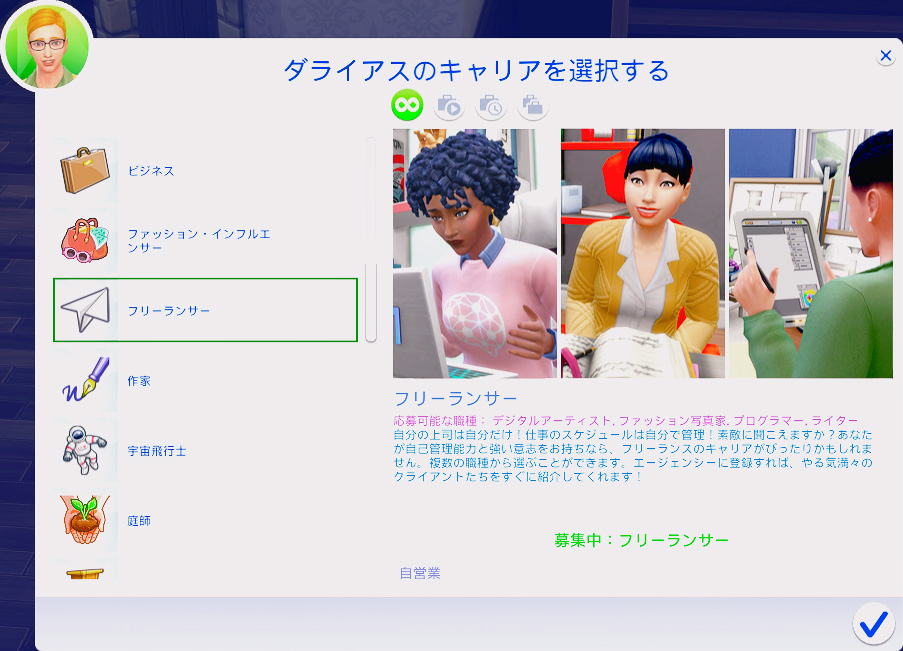Toggle the briefcase with clock filter
903x651 pixels.
491,104
